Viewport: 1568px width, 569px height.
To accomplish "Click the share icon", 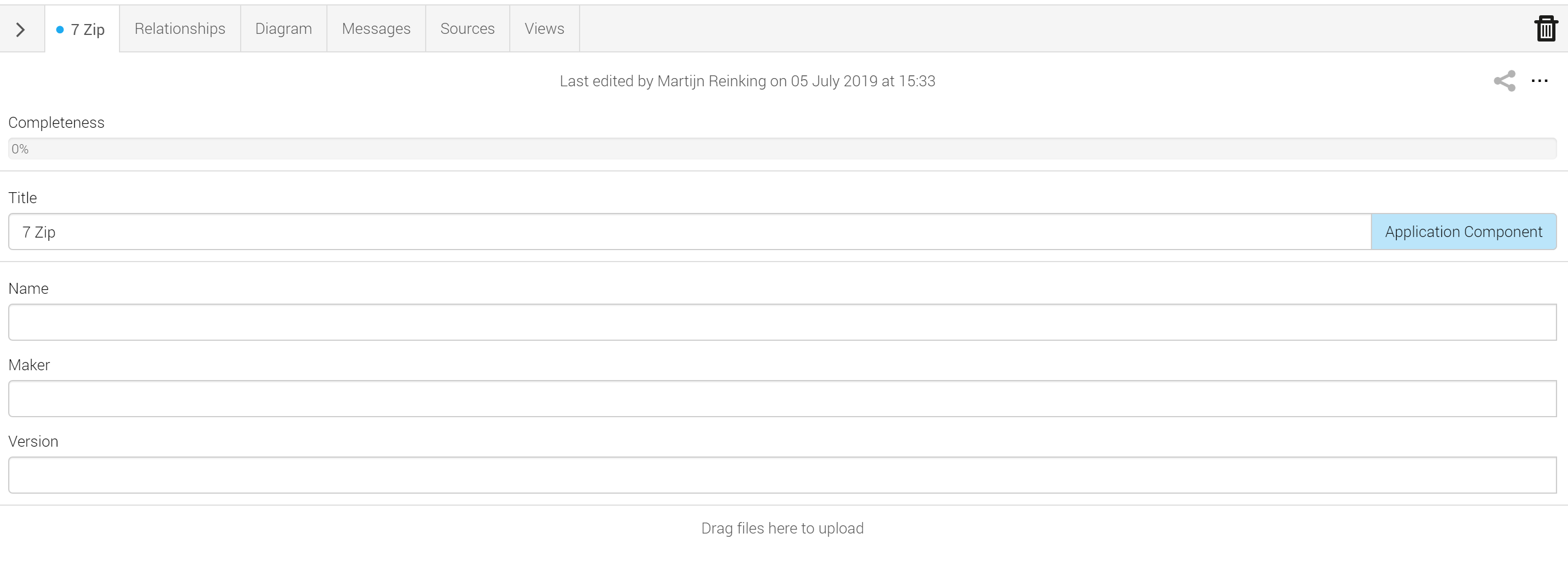I will [x=1504, y=81].
